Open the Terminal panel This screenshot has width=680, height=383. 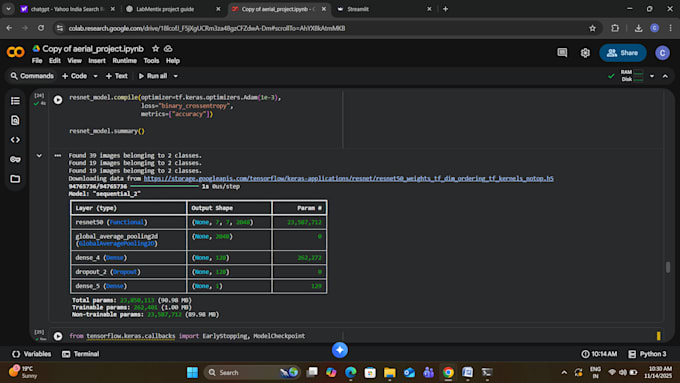[x=81, y=354]
